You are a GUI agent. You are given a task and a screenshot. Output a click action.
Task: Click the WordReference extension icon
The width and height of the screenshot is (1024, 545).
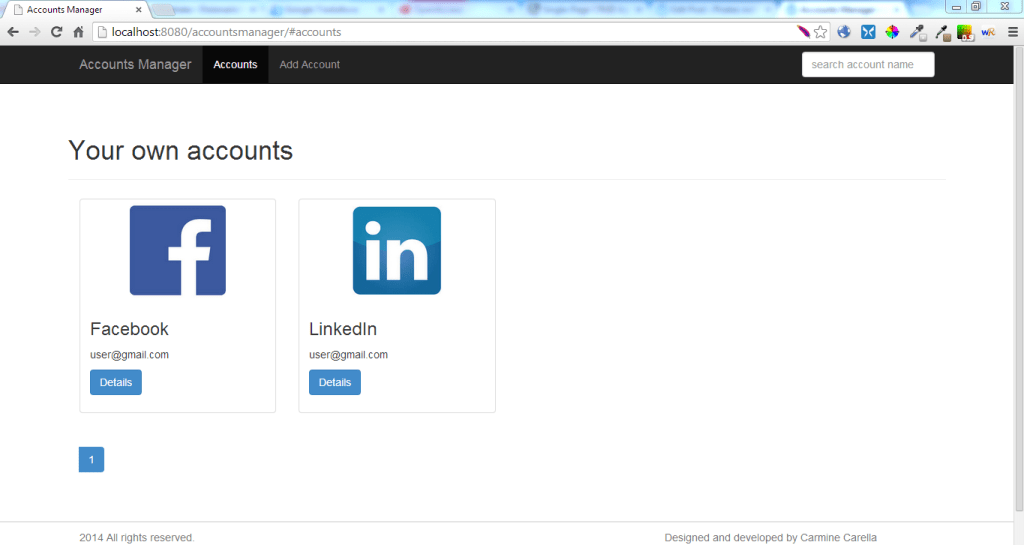point(988,32)
